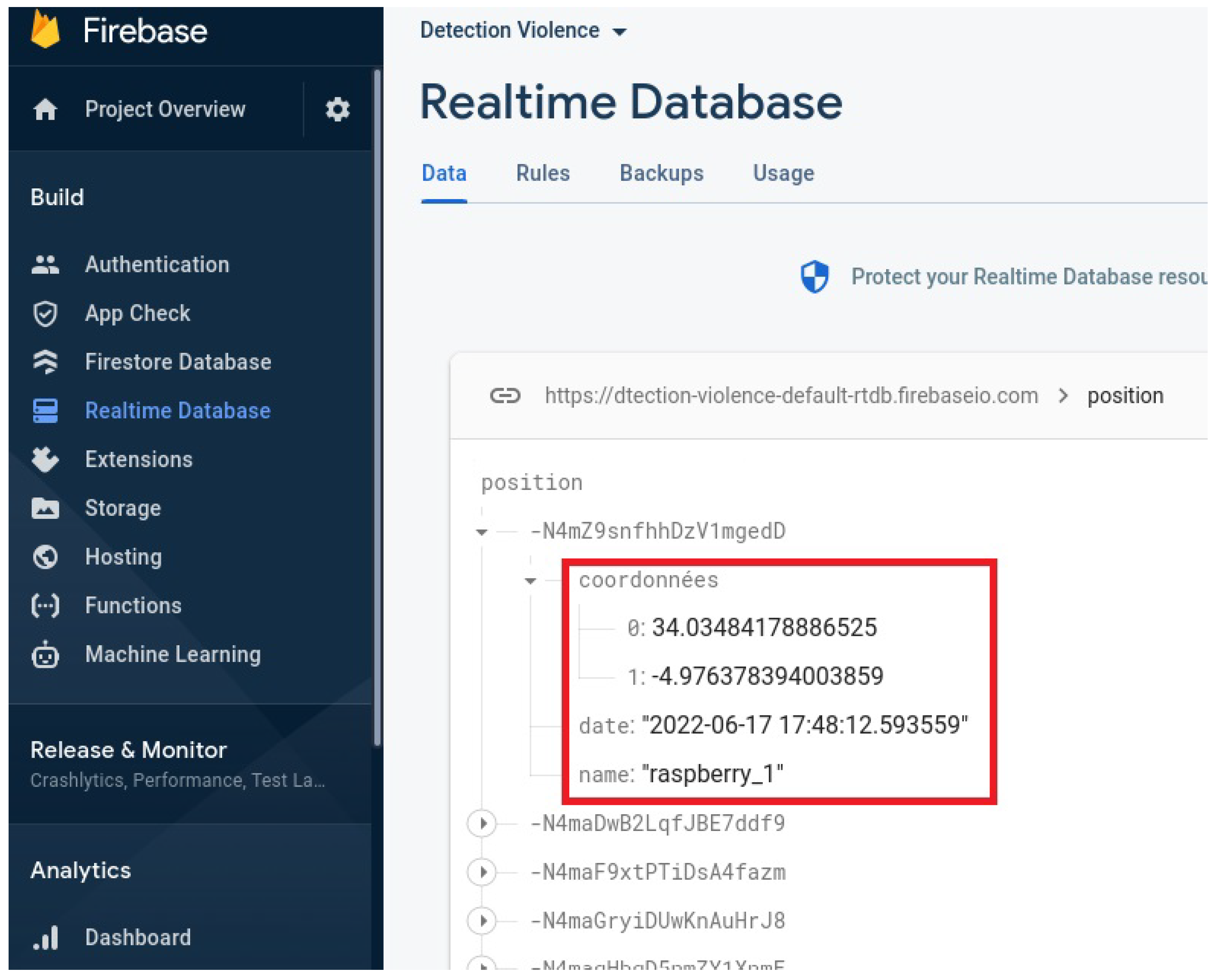Expand the -N4maDwB2LqfJBE7ddf9 node

(482, 824)
